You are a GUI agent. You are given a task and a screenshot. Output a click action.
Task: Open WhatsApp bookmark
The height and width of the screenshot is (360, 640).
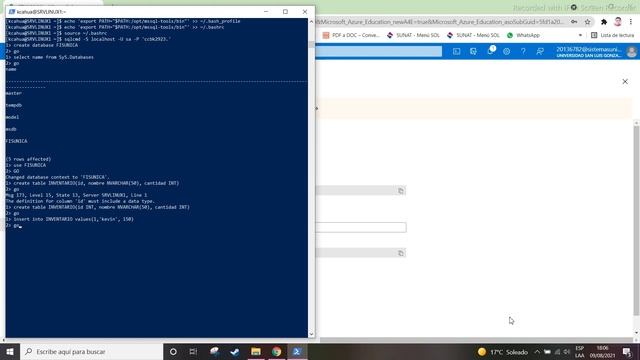pyautogui.click(x=524, y=36)
